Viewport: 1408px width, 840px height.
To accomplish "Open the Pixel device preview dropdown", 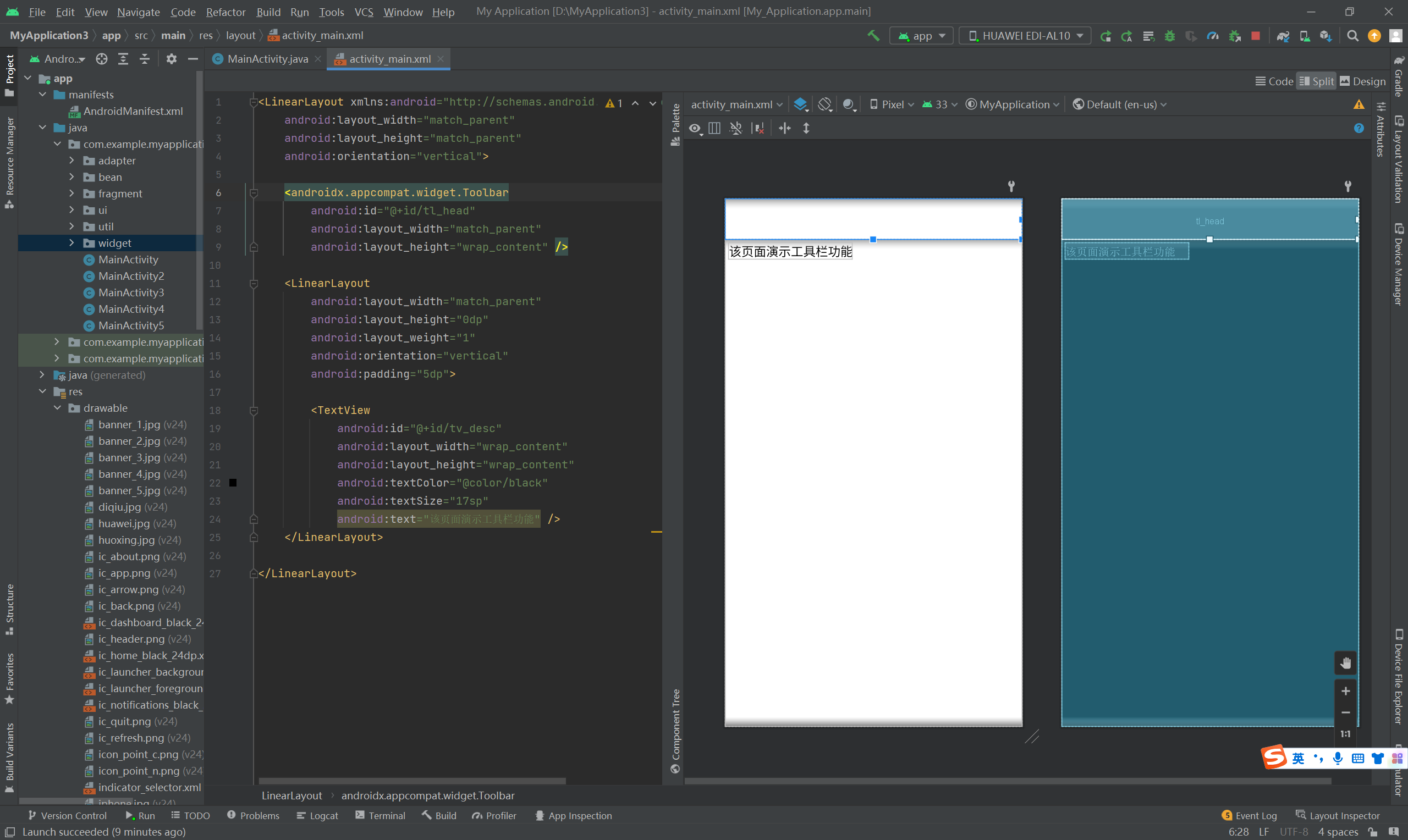I will (892, 104).
